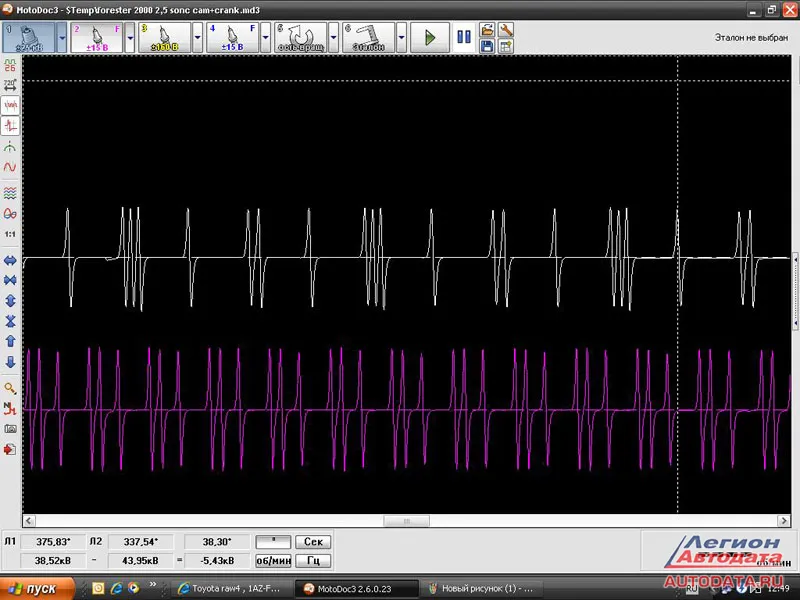Click the quick launch icon after Internet Explorer
Screen dimensions: 800x600
coord(133,588)
